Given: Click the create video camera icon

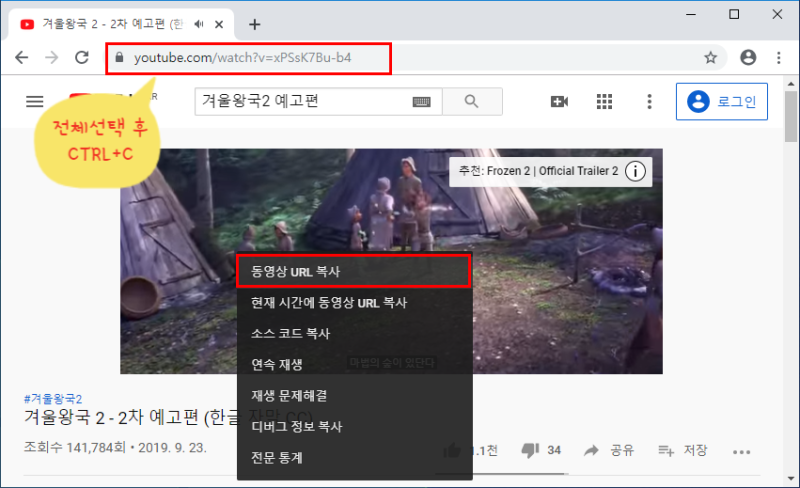Looking at the screenshot, I should point(560,102).
